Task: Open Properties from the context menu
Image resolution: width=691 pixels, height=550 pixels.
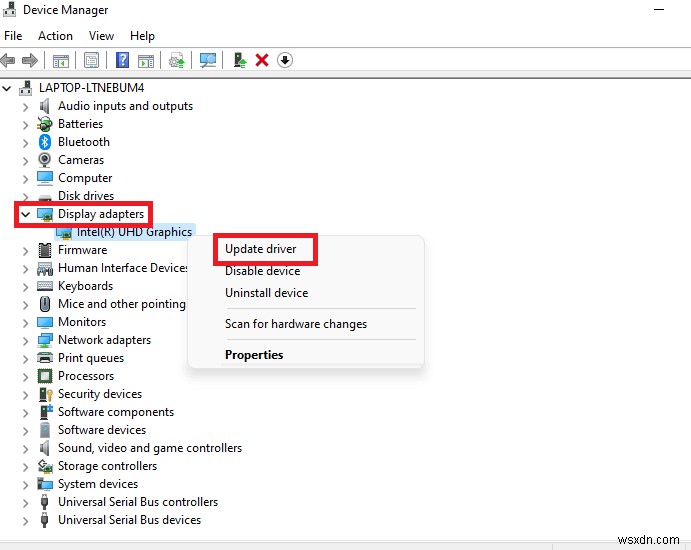Action: tap(254, 355)
